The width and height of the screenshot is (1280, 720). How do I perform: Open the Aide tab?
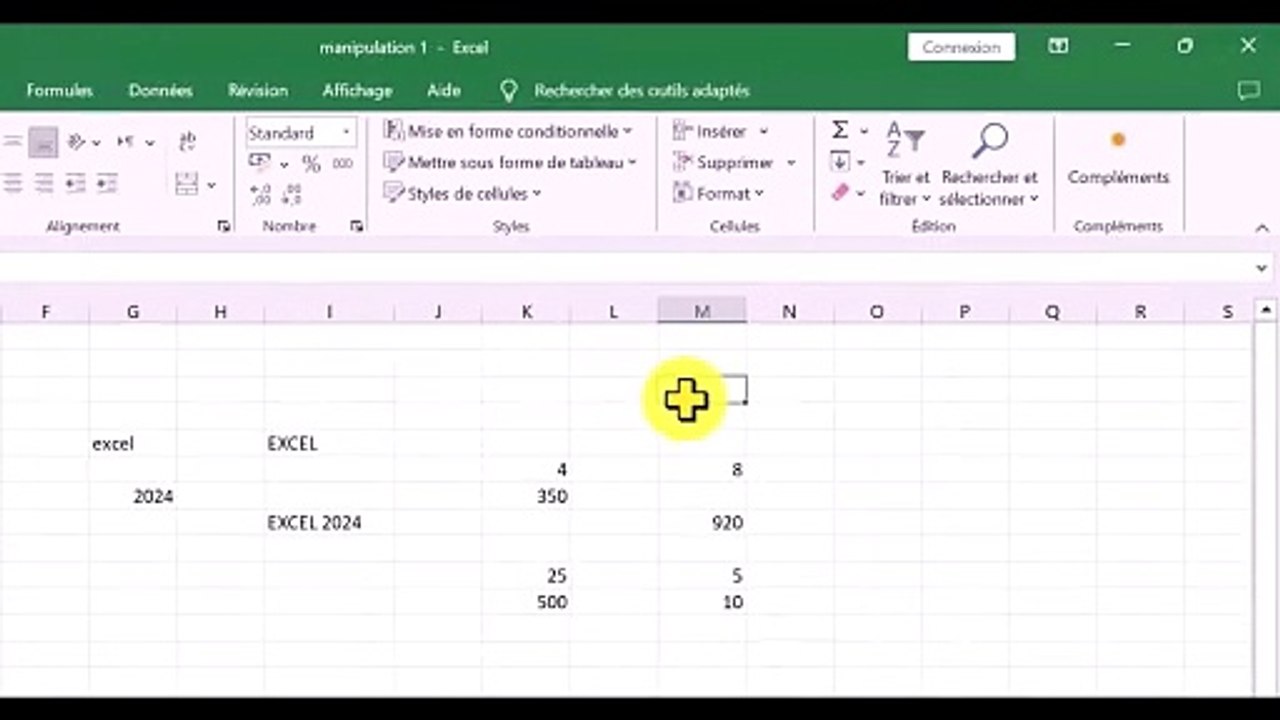(x=444, y=90)
